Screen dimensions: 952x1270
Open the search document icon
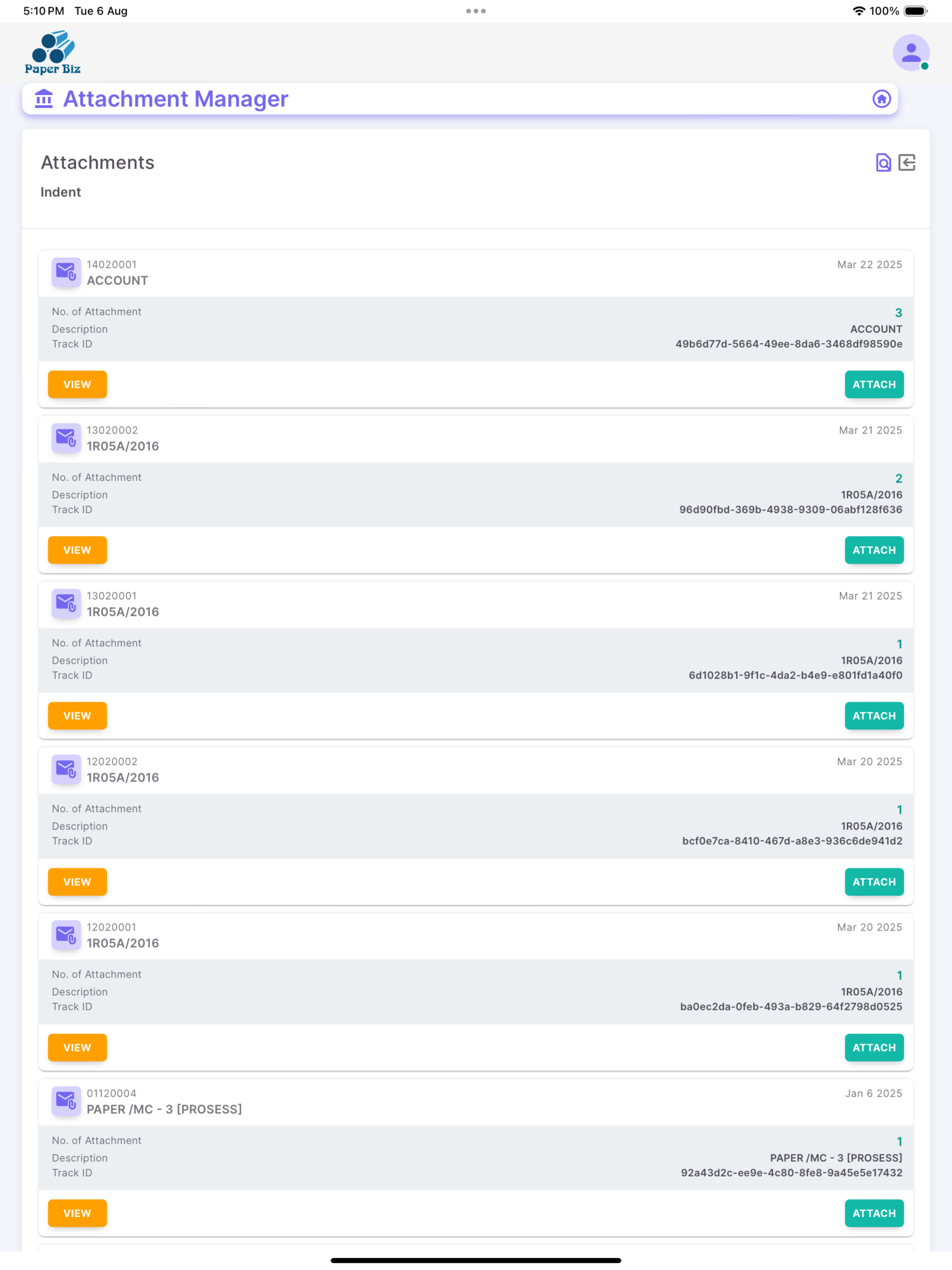pyautogui.click(x=883, y=163)
